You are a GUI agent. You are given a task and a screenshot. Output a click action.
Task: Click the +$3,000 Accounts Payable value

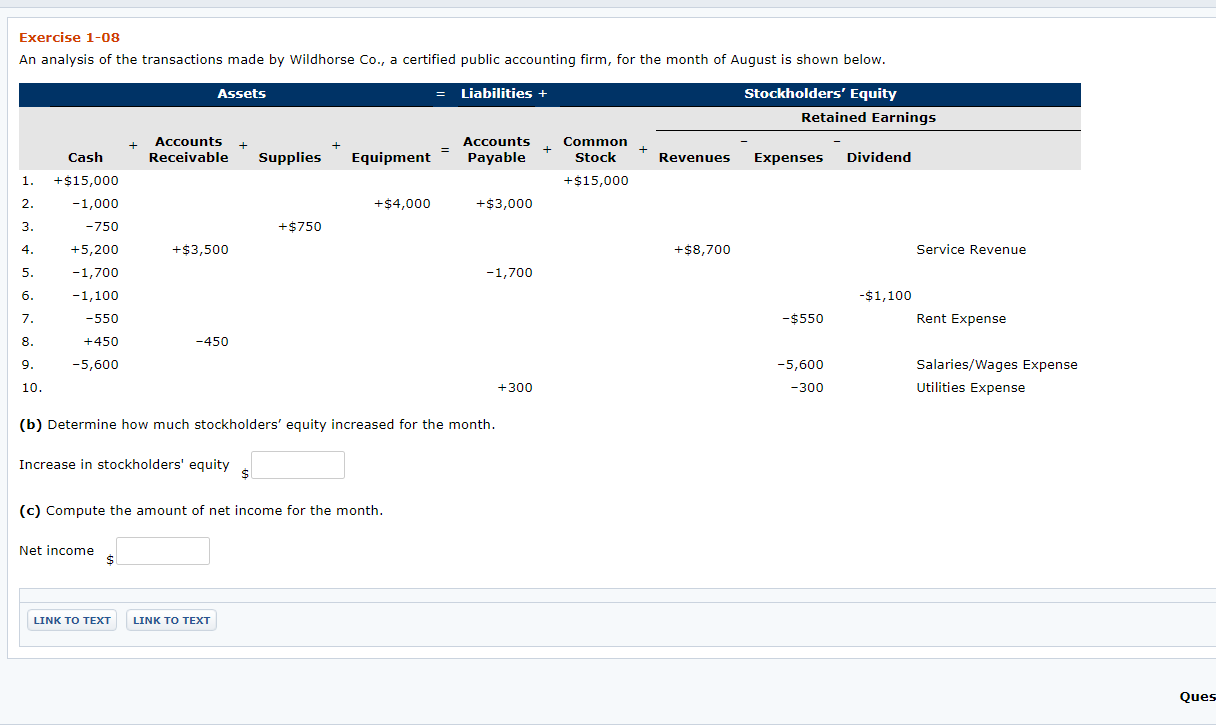pos(504,204)
